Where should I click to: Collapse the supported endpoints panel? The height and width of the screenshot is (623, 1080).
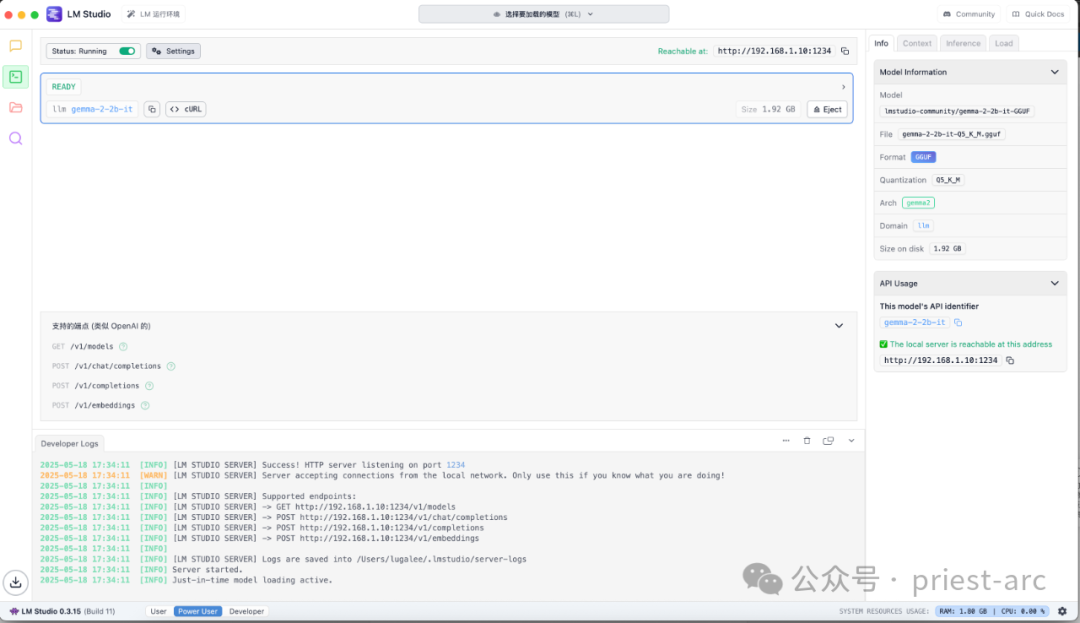[839, 326]
